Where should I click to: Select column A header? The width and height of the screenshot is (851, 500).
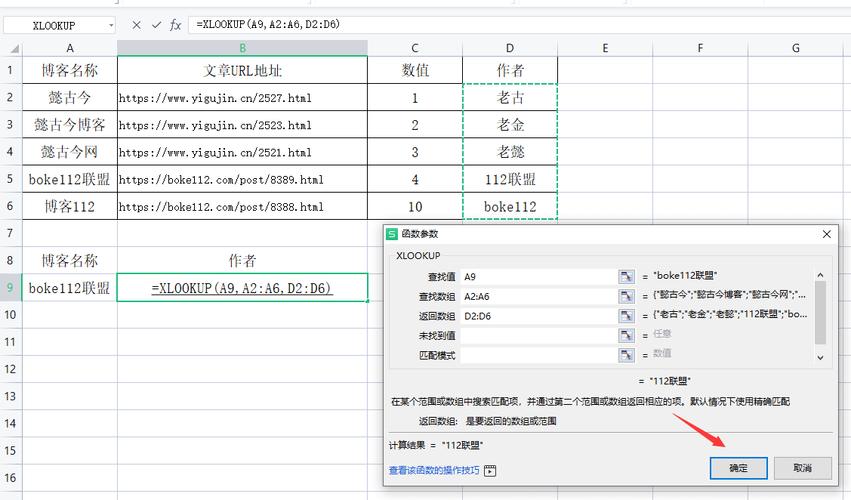[70, 48]
